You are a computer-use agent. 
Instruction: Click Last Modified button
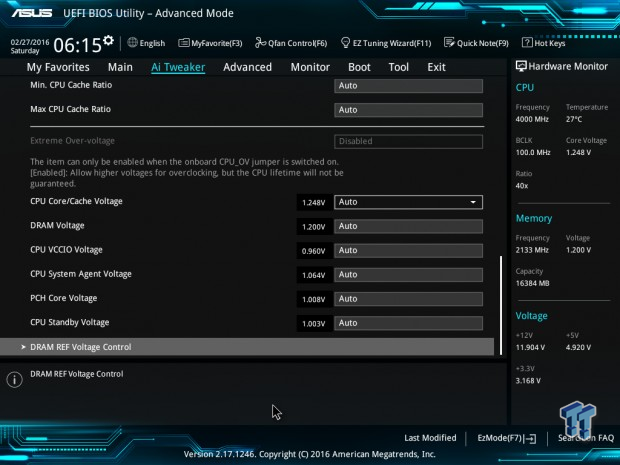point(430,438)
